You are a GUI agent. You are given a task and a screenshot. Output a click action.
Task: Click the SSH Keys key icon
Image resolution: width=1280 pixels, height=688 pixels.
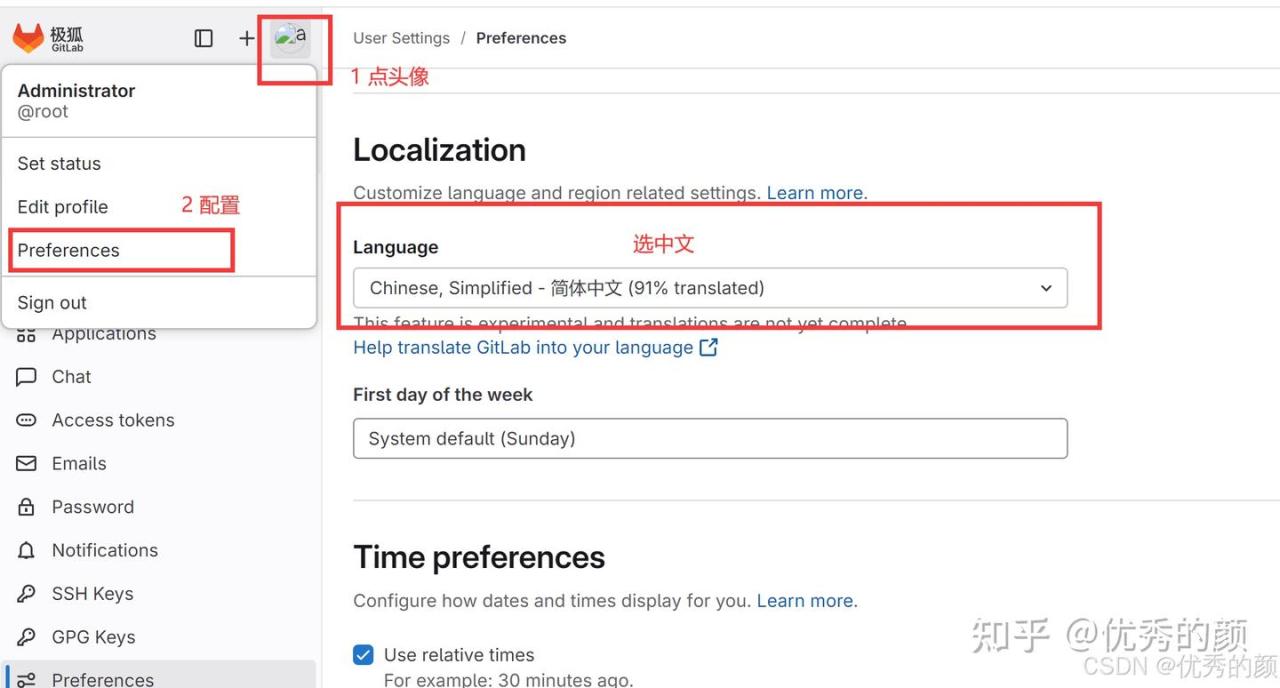(27, 594)
